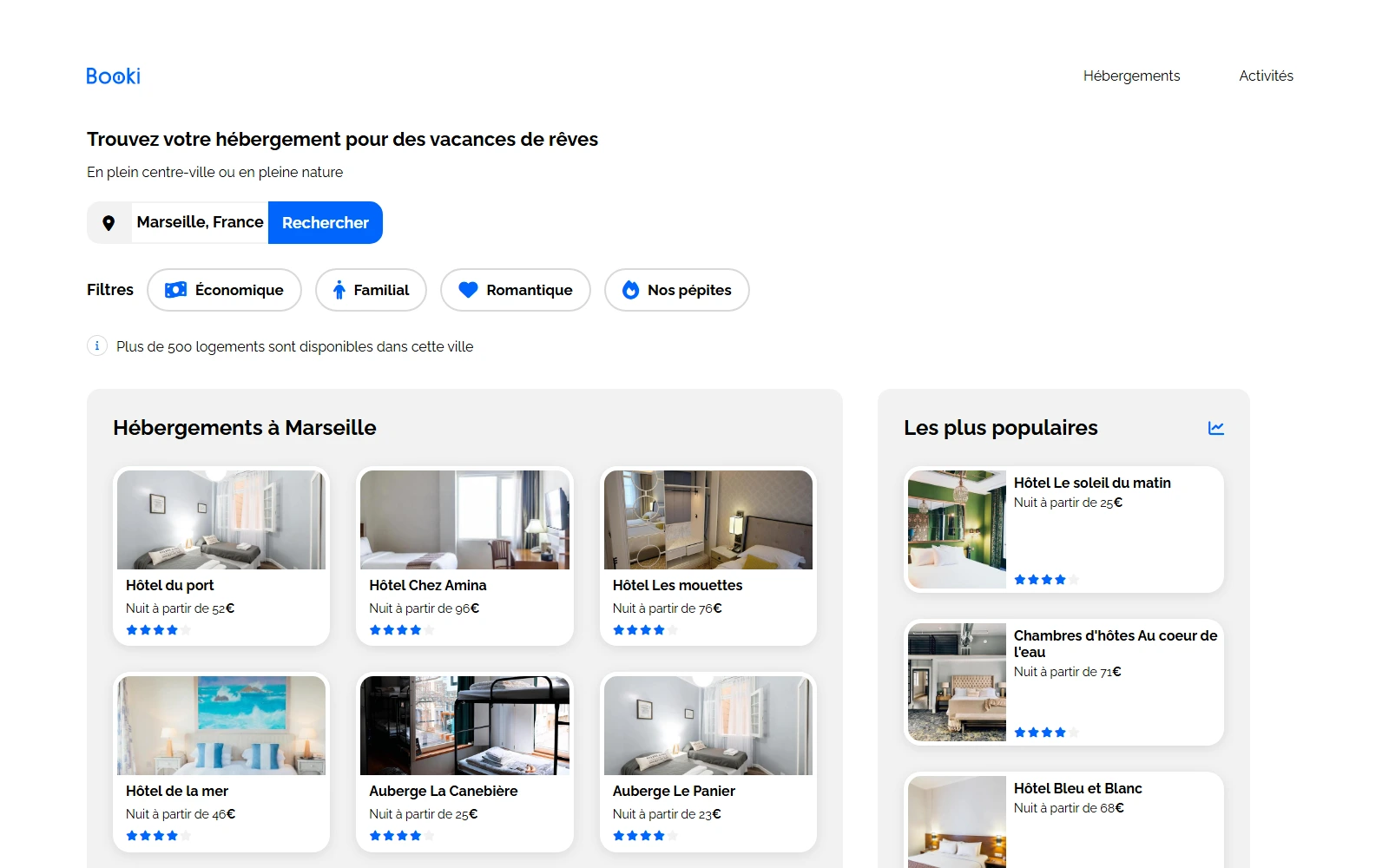Open the Hébergements menu item

pos(1131,76)
